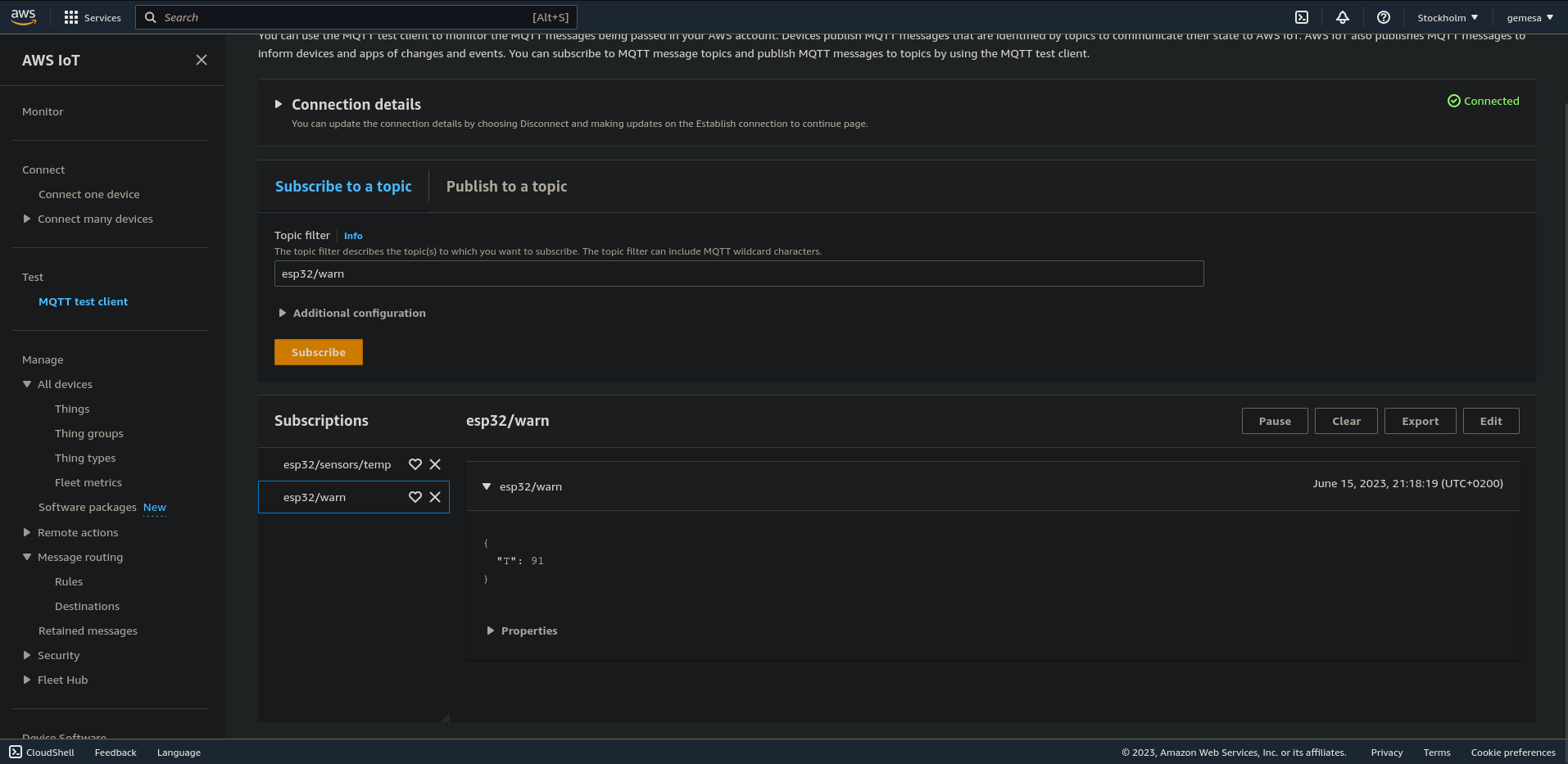Image resolution: width=1568 pixels, height=764 pixels.
Task: Favorite the esp32/warn subscription
Action: pyautogui.click(x=415, y=497)
